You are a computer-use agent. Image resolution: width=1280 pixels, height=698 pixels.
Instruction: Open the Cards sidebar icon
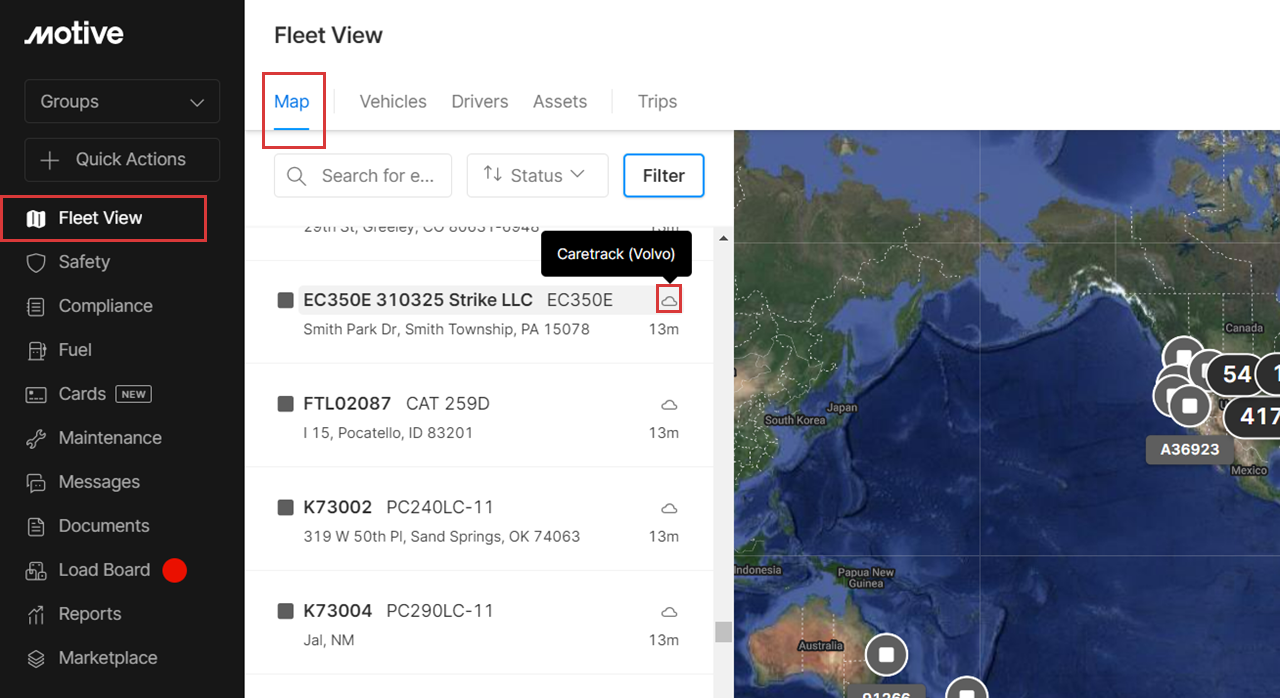(36, 394)
